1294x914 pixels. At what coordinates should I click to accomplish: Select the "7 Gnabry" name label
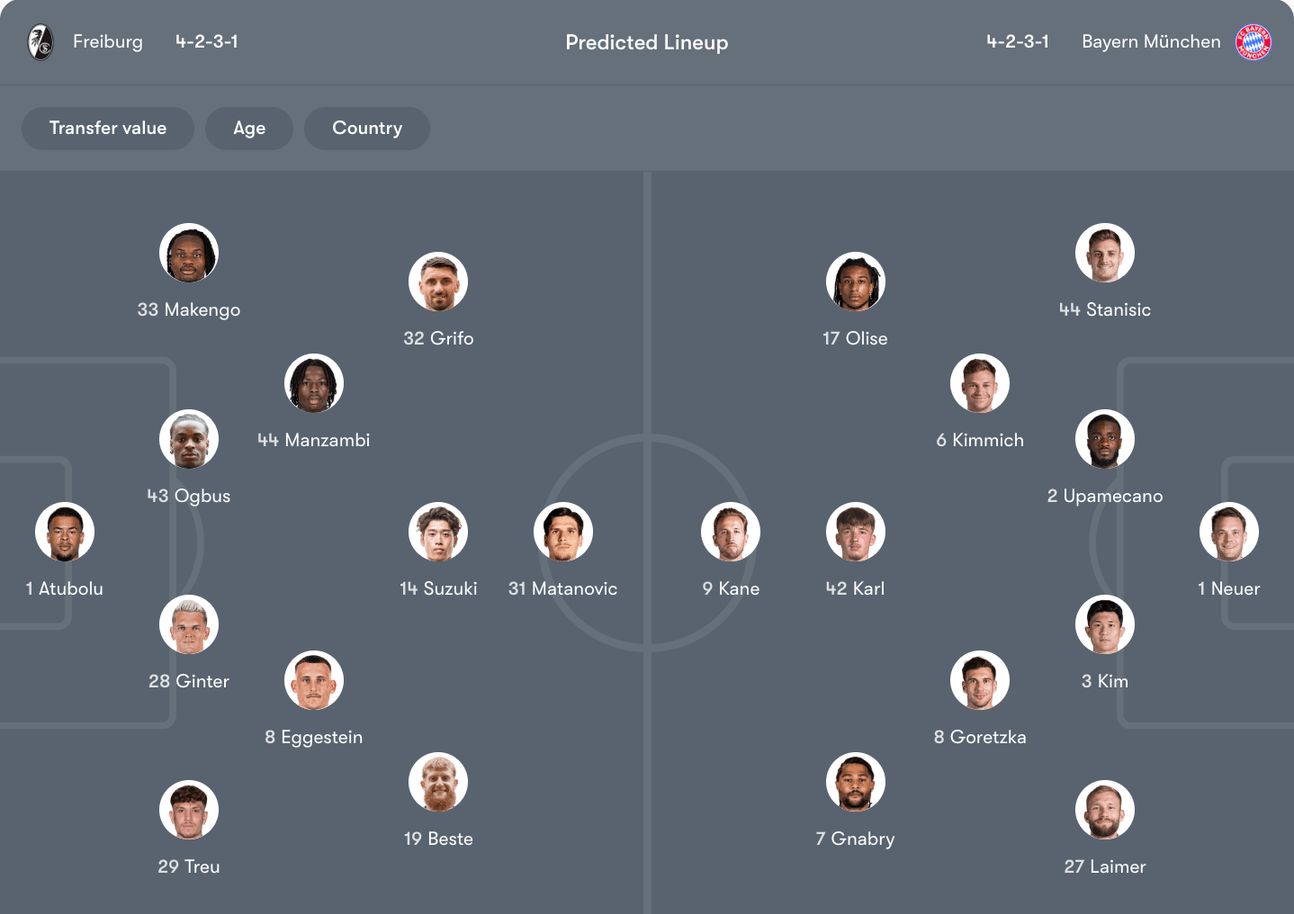click(855, 839)
